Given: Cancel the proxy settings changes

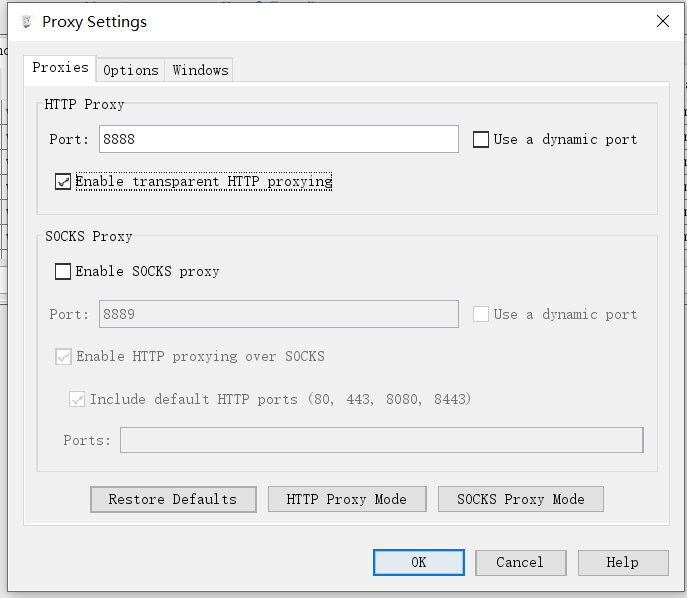Looking at the screenshot, I should (521, 563).
